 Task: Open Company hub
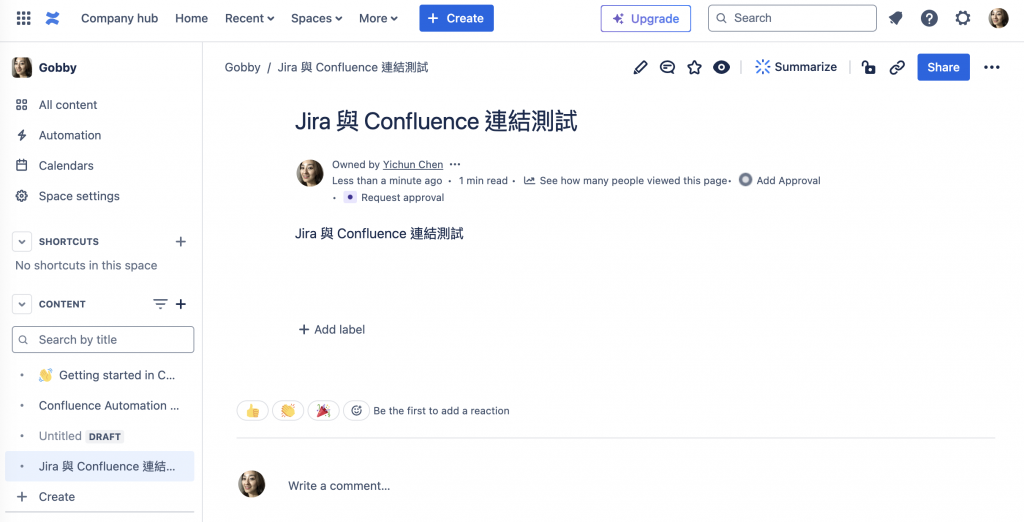(x=120, y=18)
